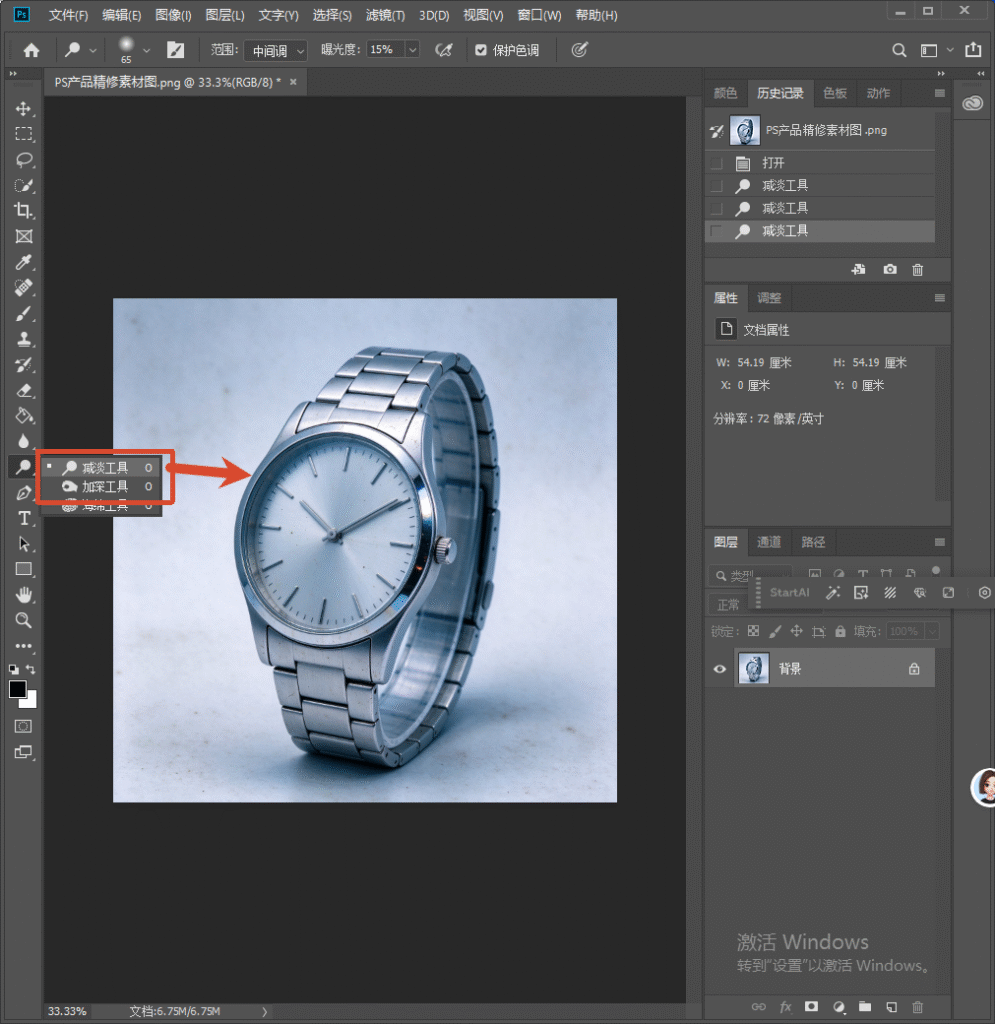Viewport: 995px width, 1024px height.
Task: Pick the Eyedropper tool
Action: pyautogui.click(x=24, y=262)
